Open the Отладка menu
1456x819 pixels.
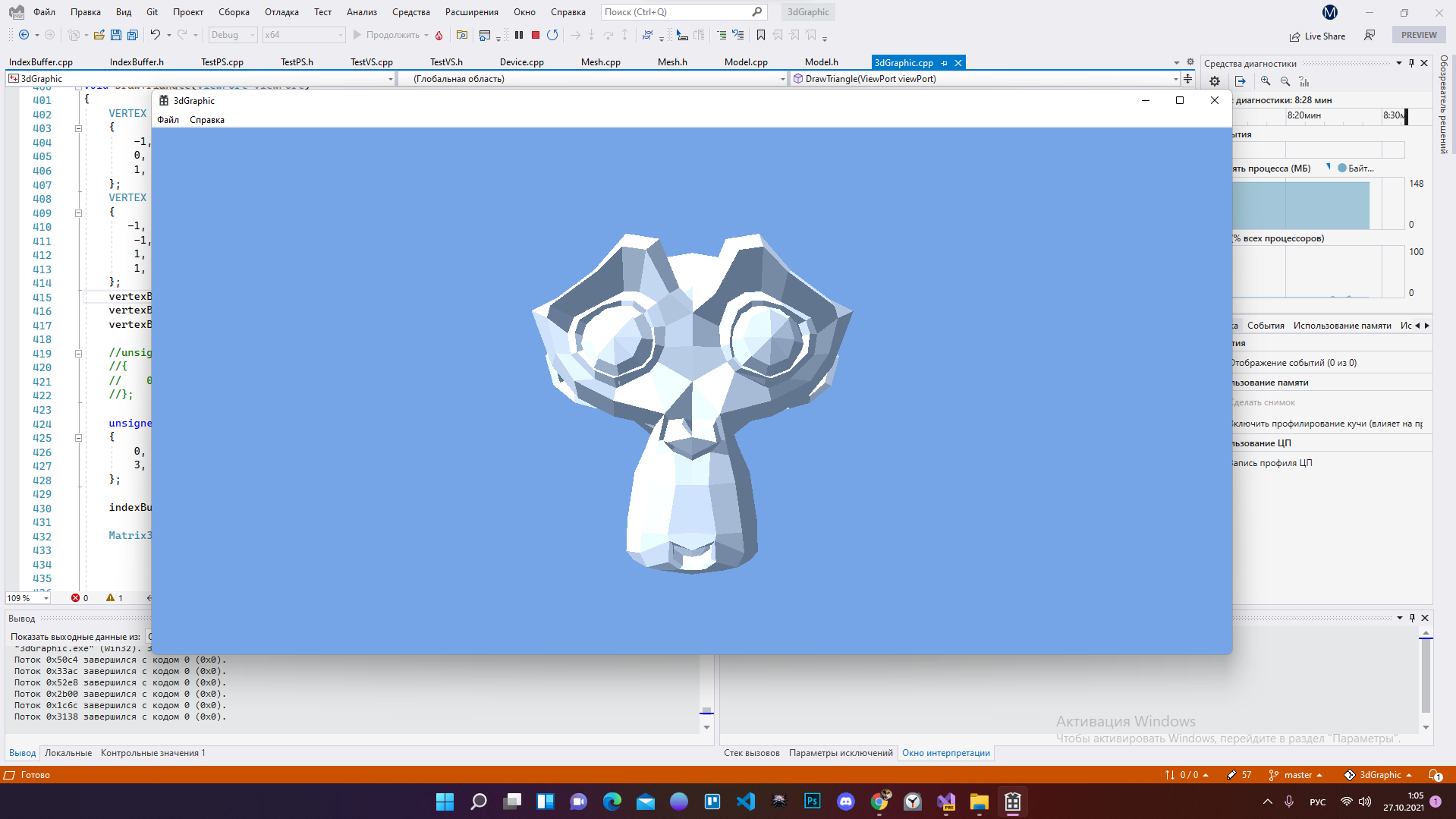point(281,11)
